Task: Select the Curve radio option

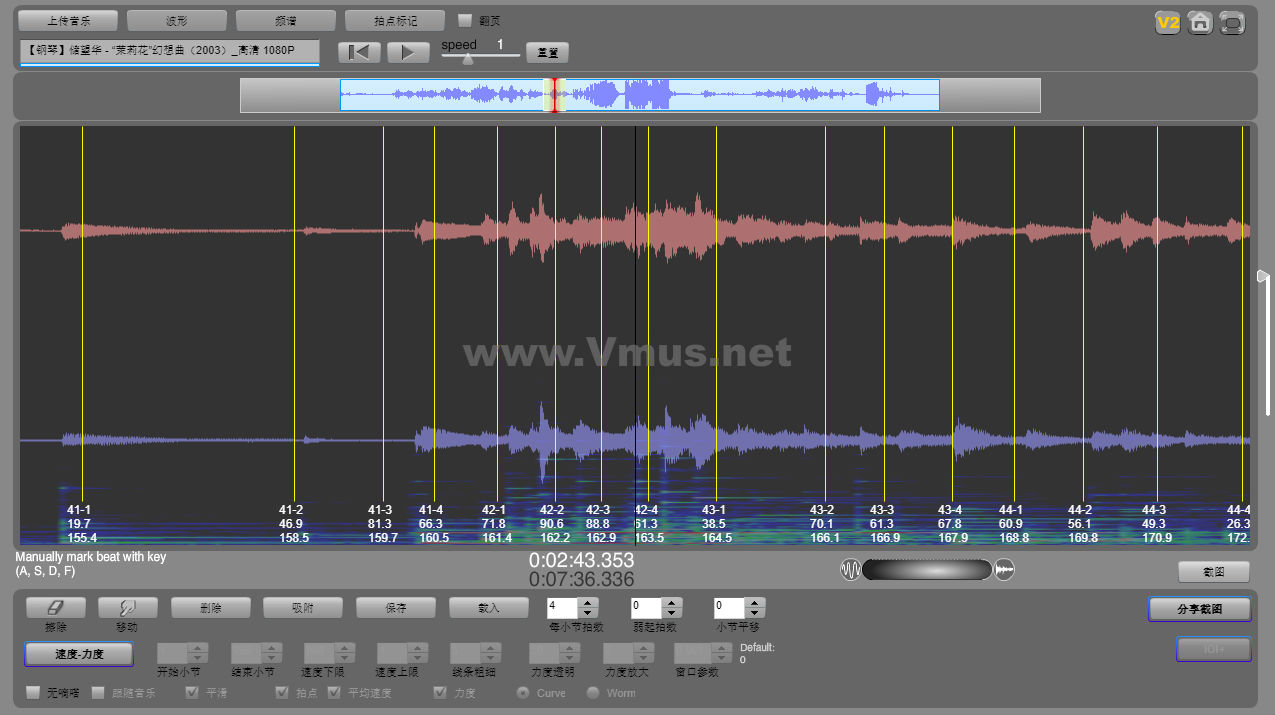Action: pyautogui.click(x=522, y=692)
